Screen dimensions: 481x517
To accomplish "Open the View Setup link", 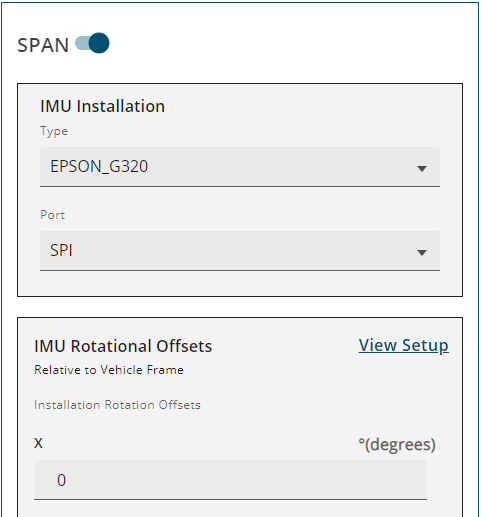I will [404, 345].
